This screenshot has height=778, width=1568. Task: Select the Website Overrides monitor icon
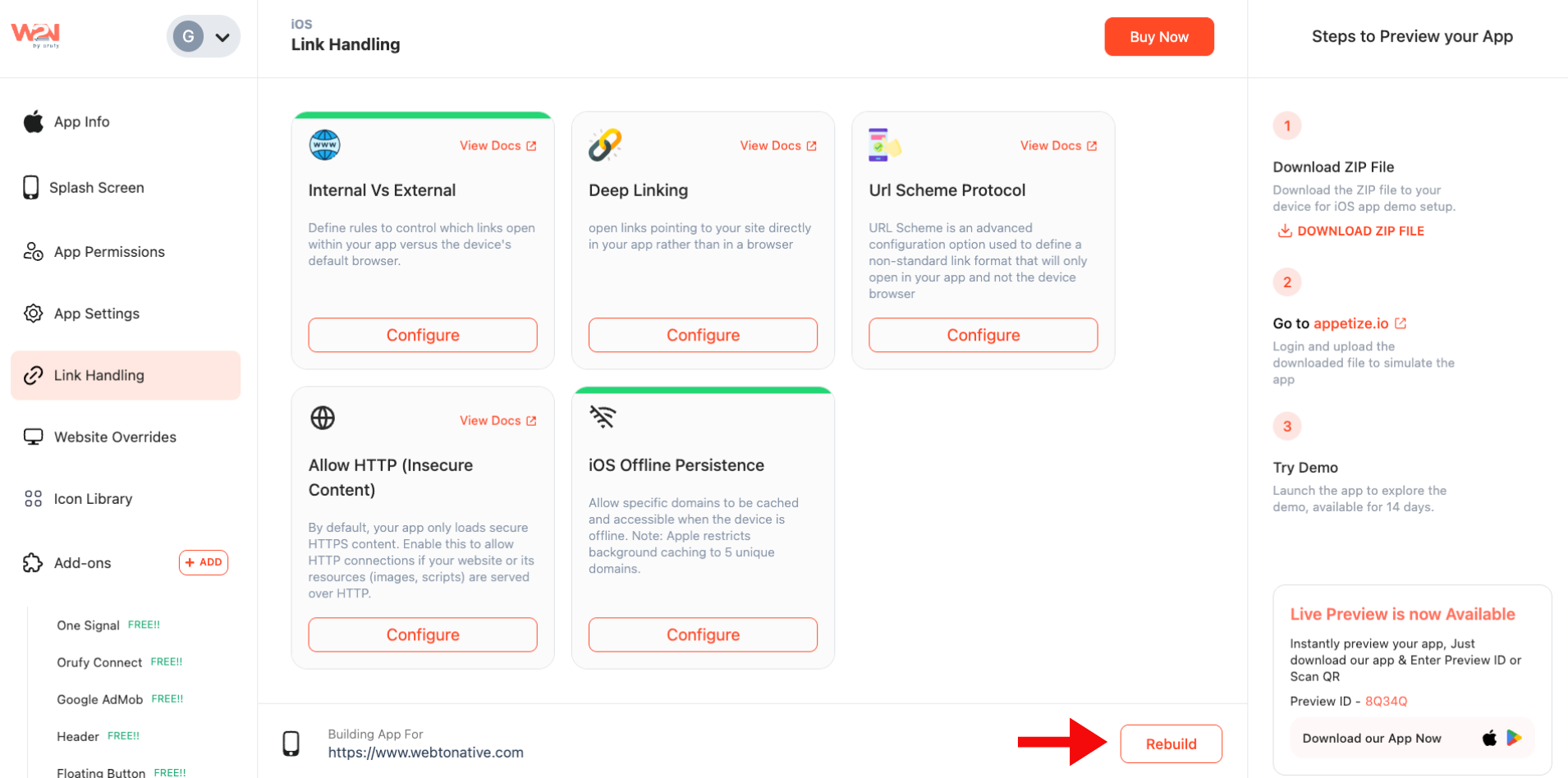[34, 437]
